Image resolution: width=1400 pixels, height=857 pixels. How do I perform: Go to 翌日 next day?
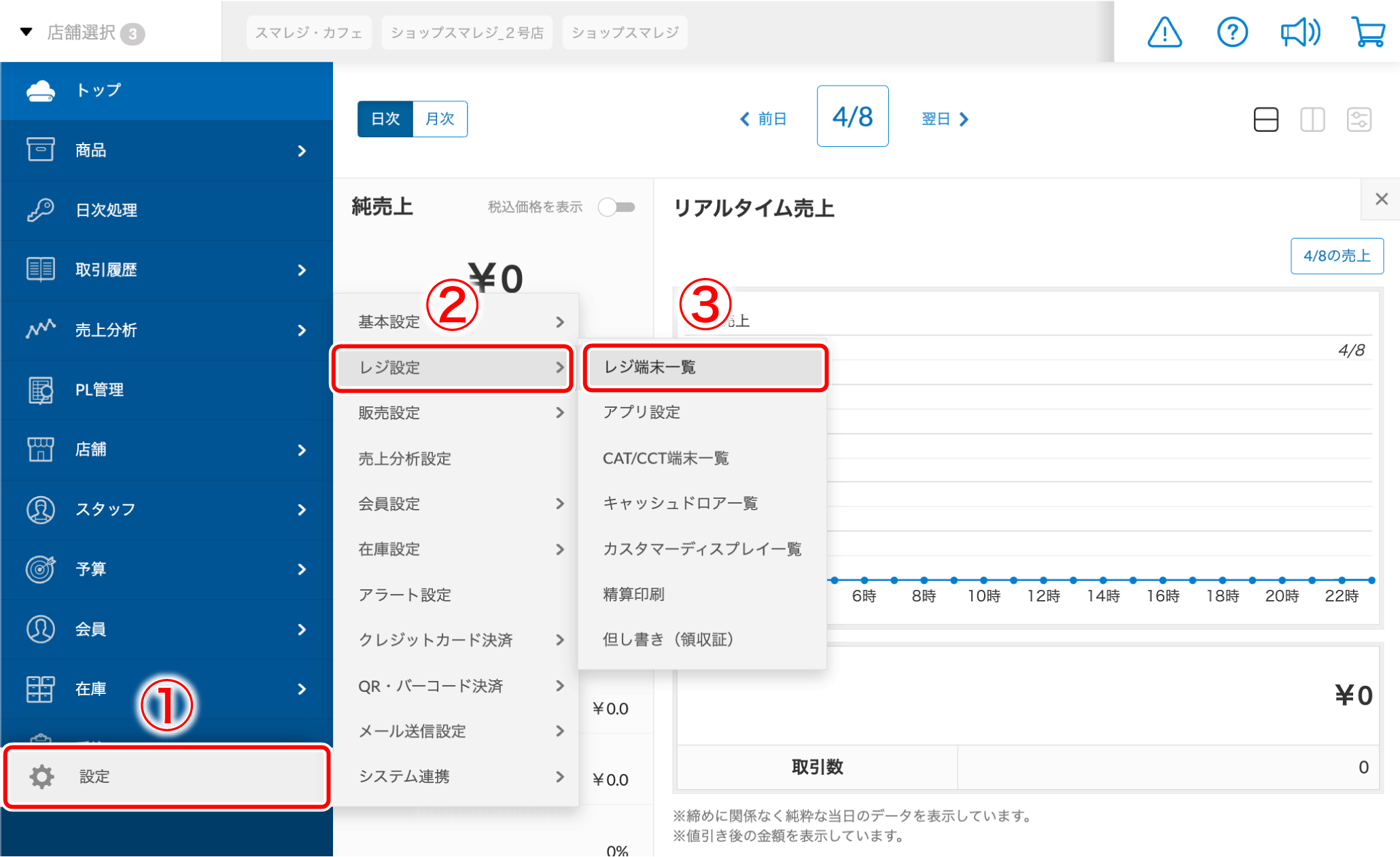945,119
